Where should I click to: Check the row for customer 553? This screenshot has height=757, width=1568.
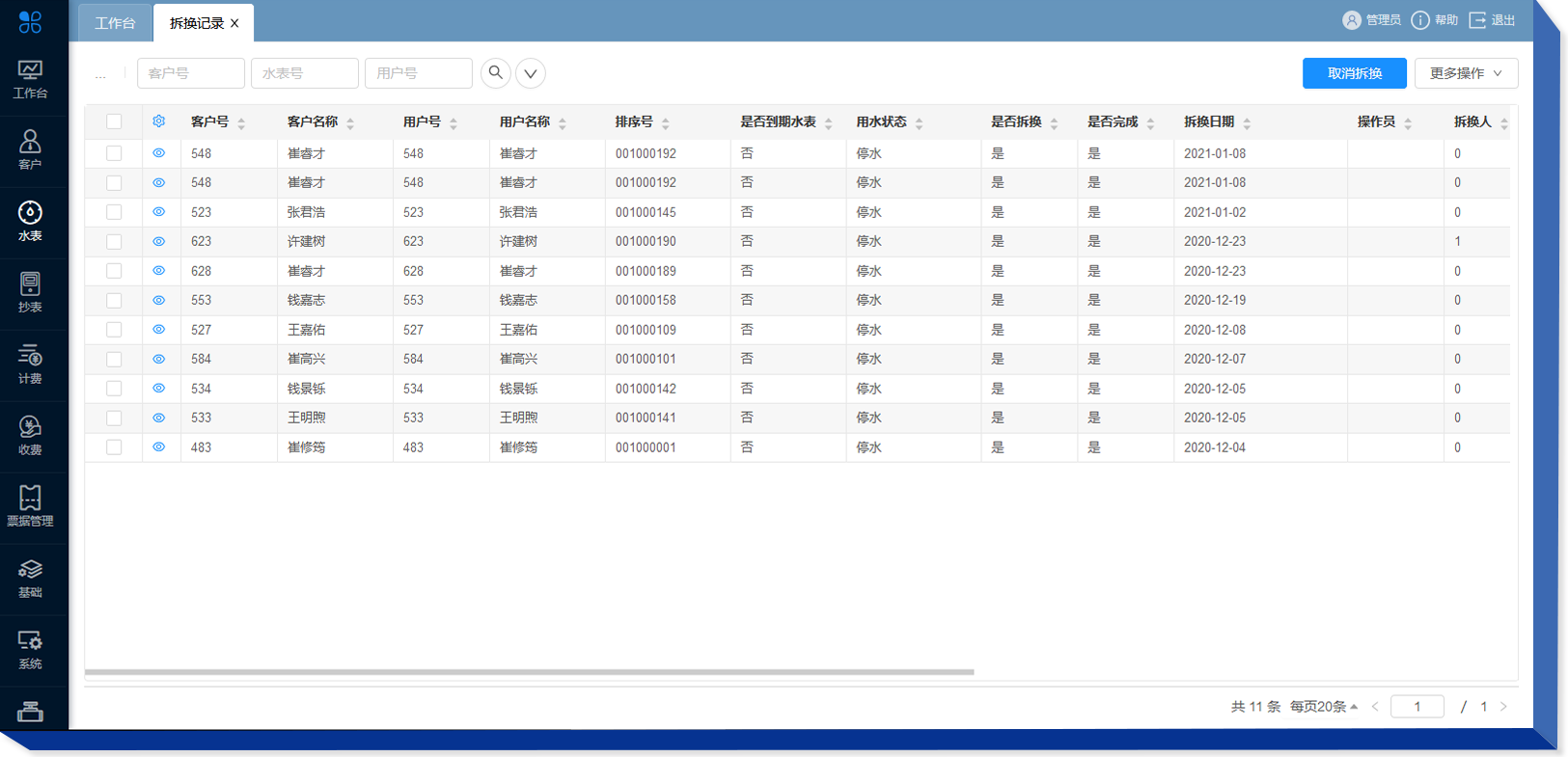pyautogui.click(x=114, y=300)
